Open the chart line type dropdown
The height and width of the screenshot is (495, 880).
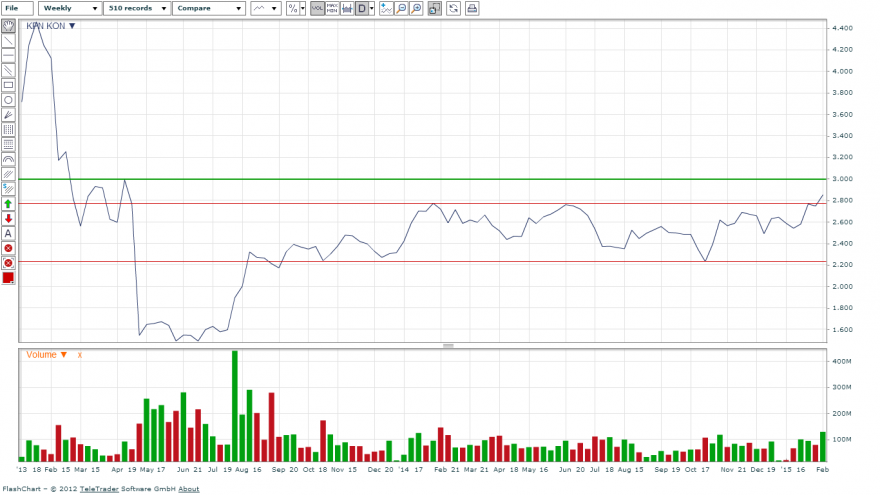(265, 8)
